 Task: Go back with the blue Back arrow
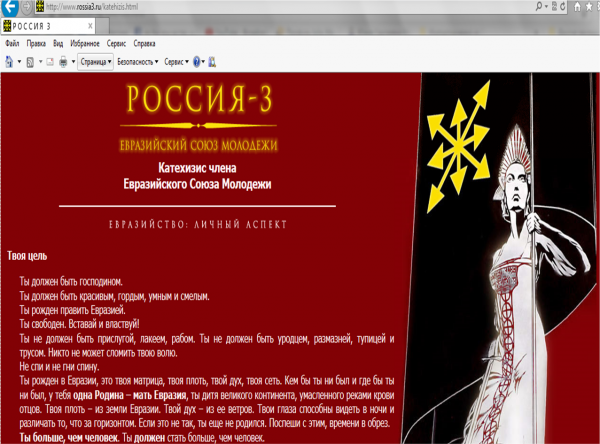tap(9, 7)
